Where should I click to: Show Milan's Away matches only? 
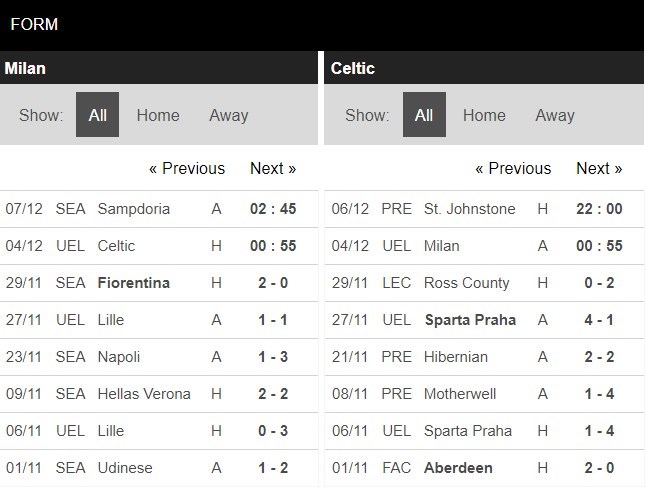pos(228,115)
